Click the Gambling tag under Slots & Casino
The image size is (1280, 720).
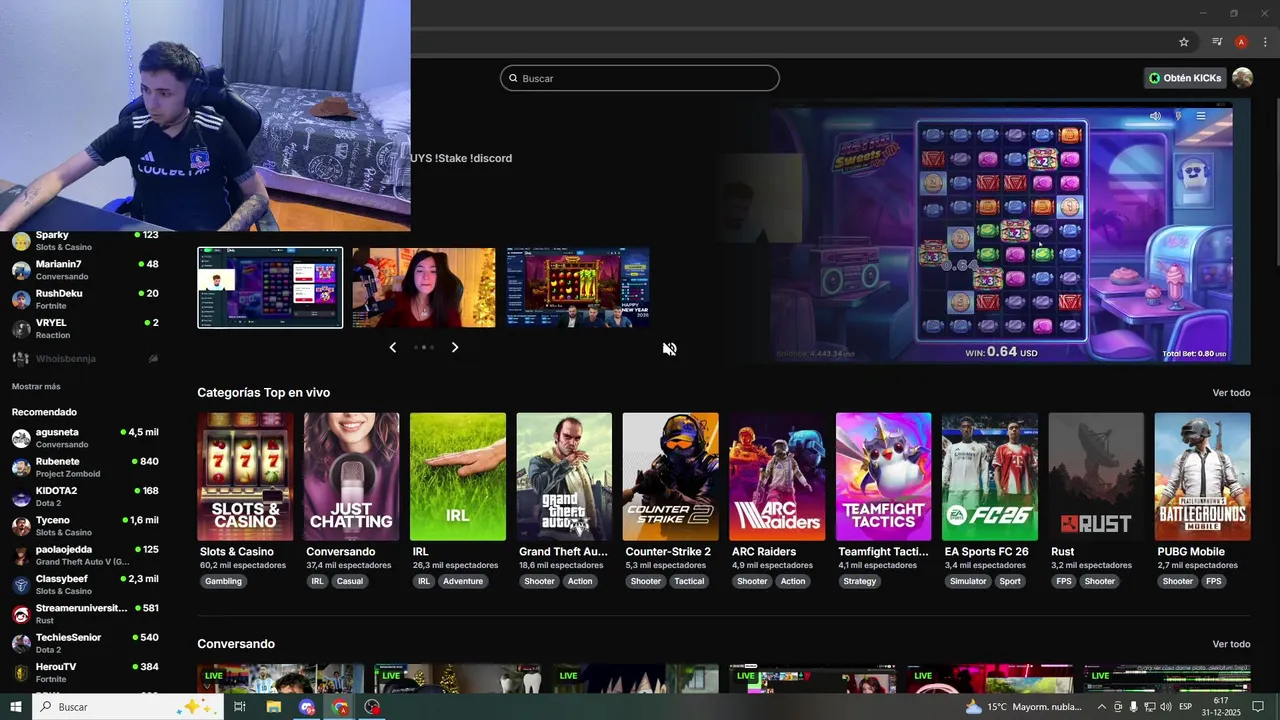pyautogui.click(x=224, y=581)
